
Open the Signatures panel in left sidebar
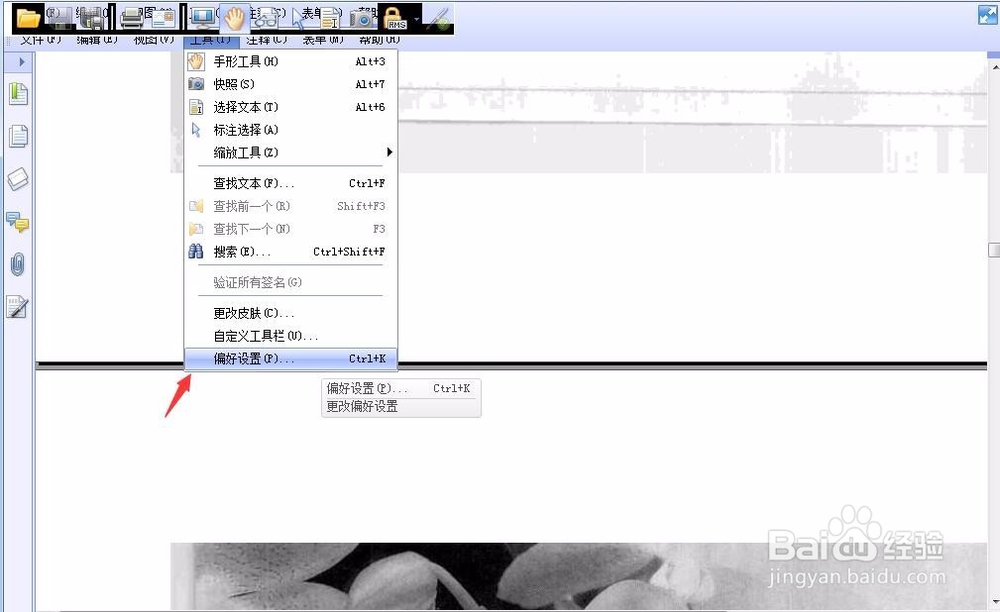(18, 307)
